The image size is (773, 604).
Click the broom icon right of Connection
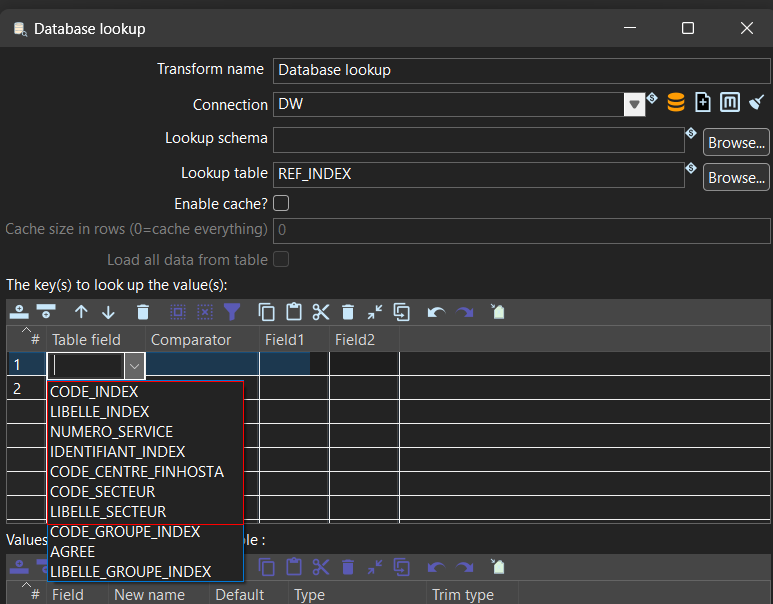756,103
